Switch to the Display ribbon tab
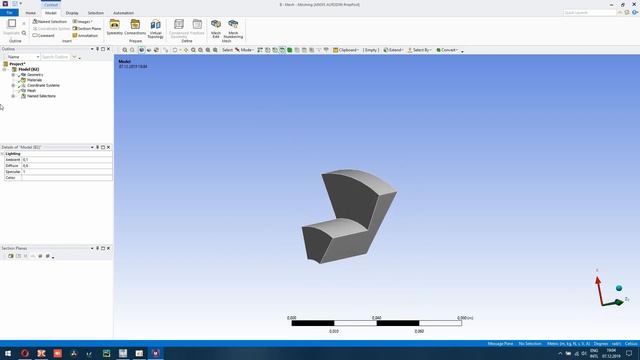The height and width of the screenshot is (360, 640). pos(72,13)
